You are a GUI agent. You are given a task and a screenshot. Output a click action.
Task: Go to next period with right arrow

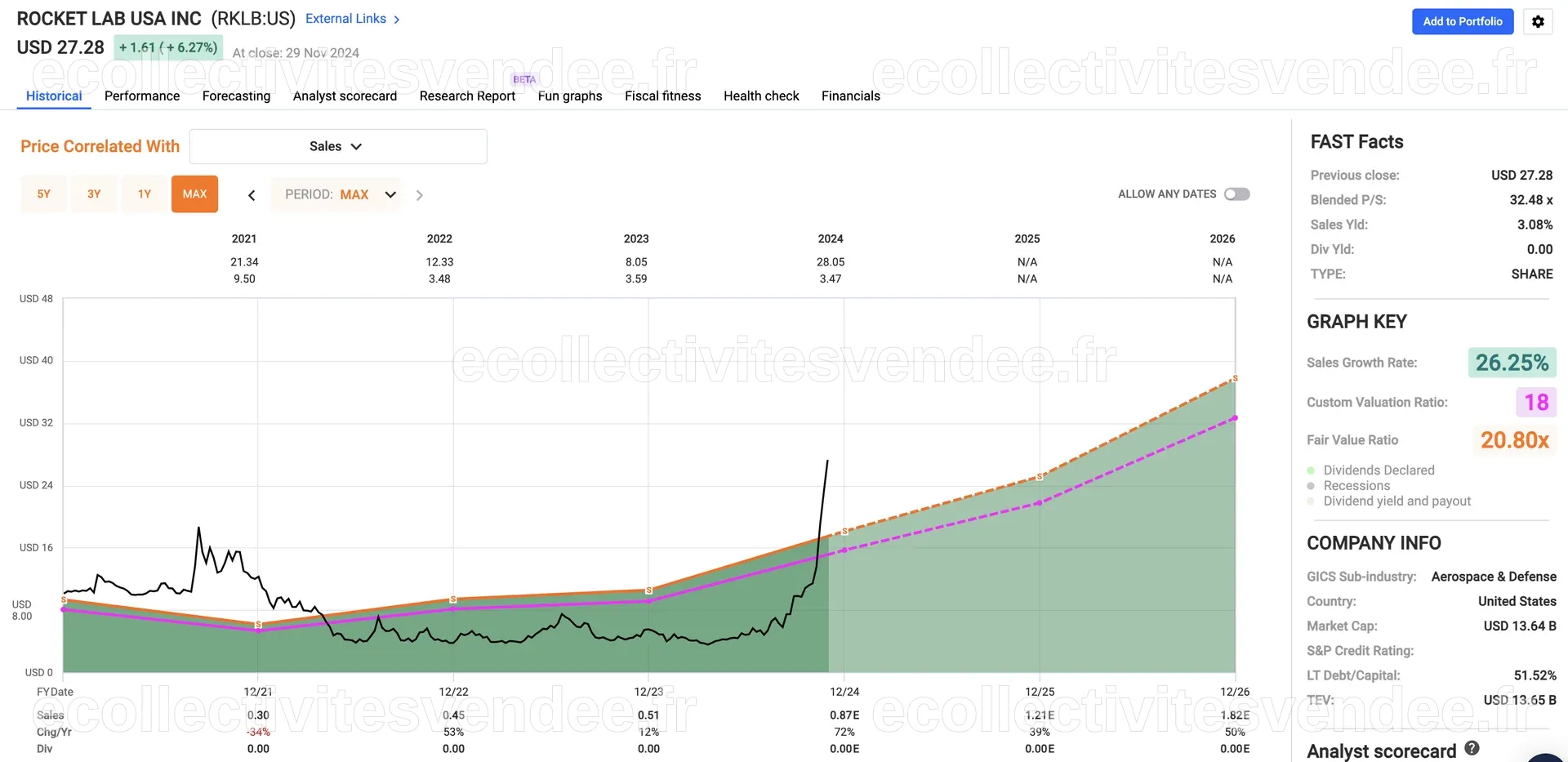tap(419, 194)
